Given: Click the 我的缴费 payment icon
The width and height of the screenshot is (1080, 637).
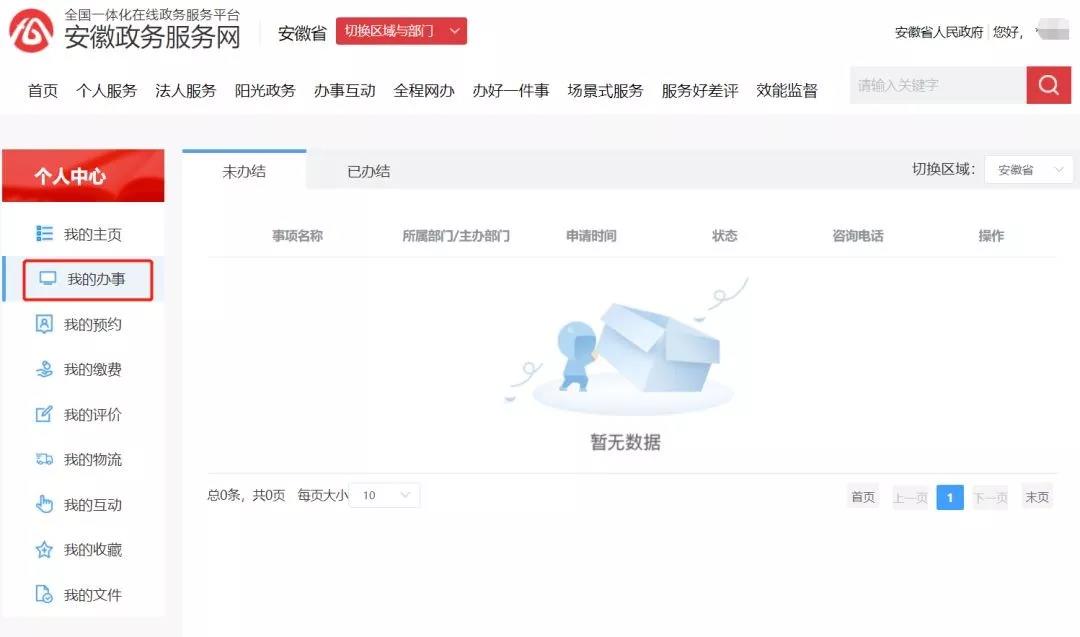Looking at the screenshot, I should pyautogui.click(x=44, y=369).
